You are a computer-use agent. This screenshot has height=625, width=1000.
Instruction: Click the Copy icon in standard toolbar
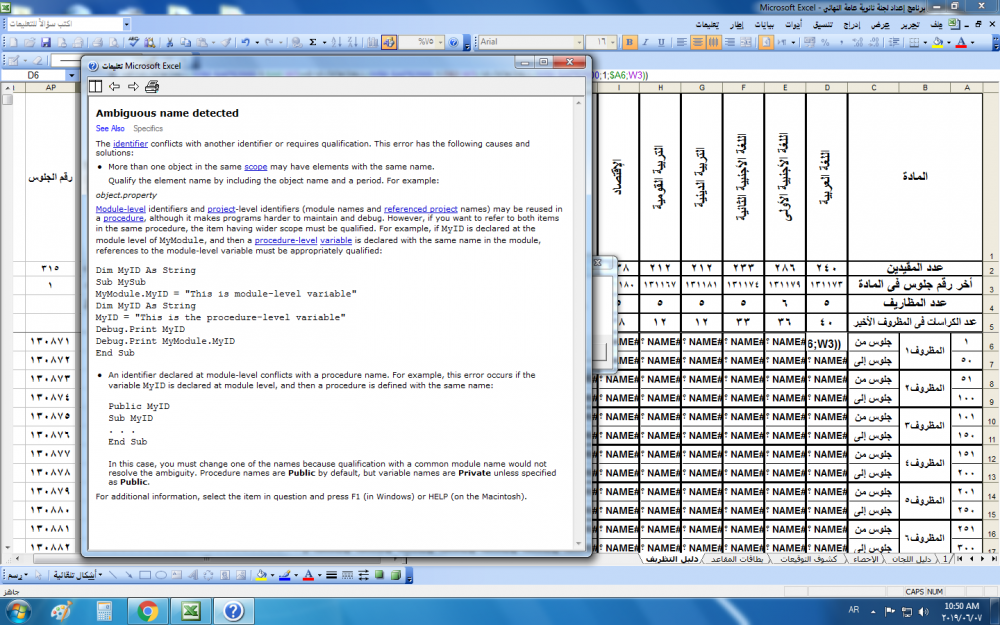pos(186,42)
